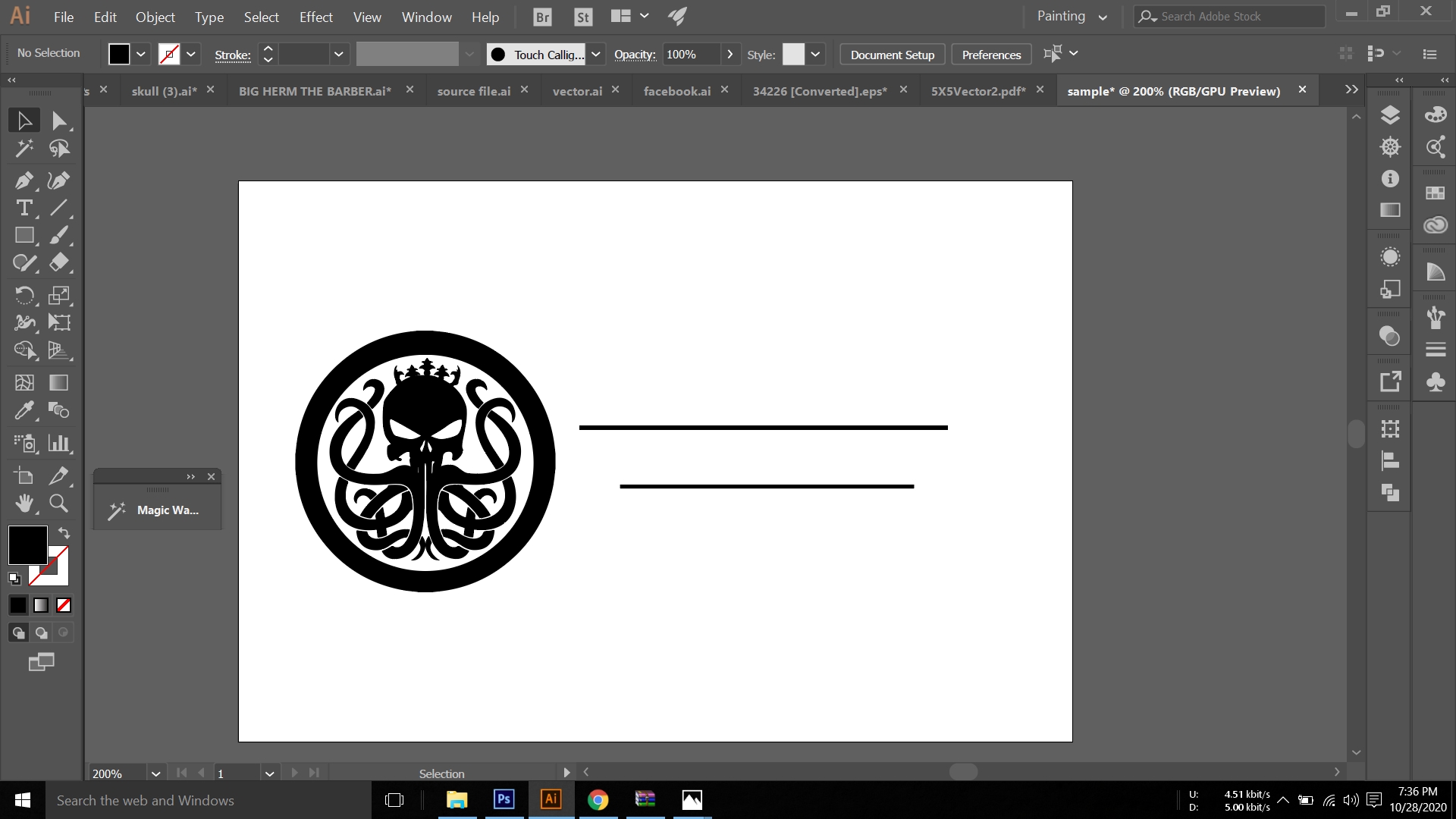The width and height of the screenshot is (1456, 819).
Task: Select the Shape Builder tool
Action: (24, 350)
